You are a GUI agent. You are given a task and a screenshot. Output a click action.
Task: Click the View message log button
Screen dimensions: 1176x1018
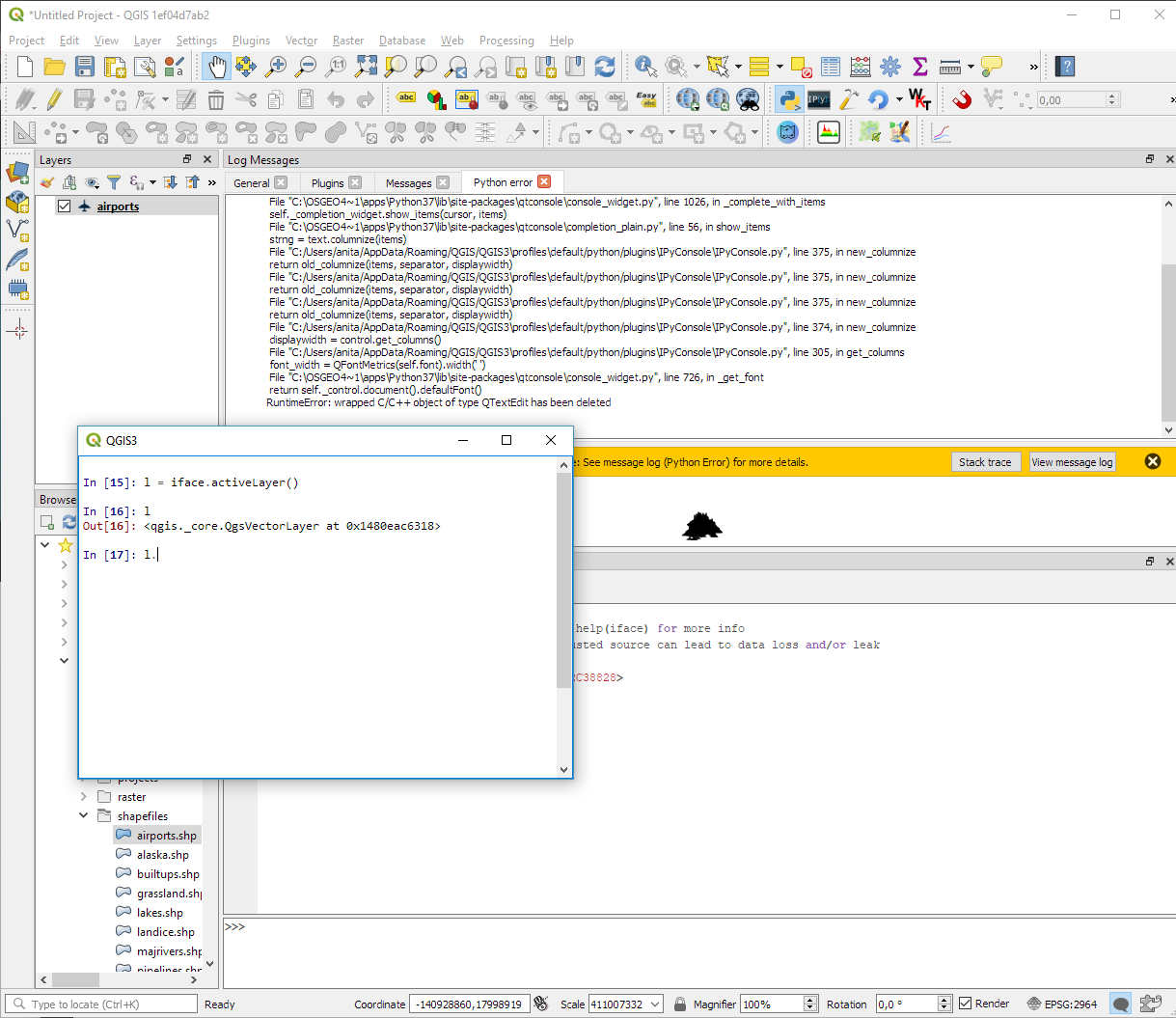(x=1072, y=462)
